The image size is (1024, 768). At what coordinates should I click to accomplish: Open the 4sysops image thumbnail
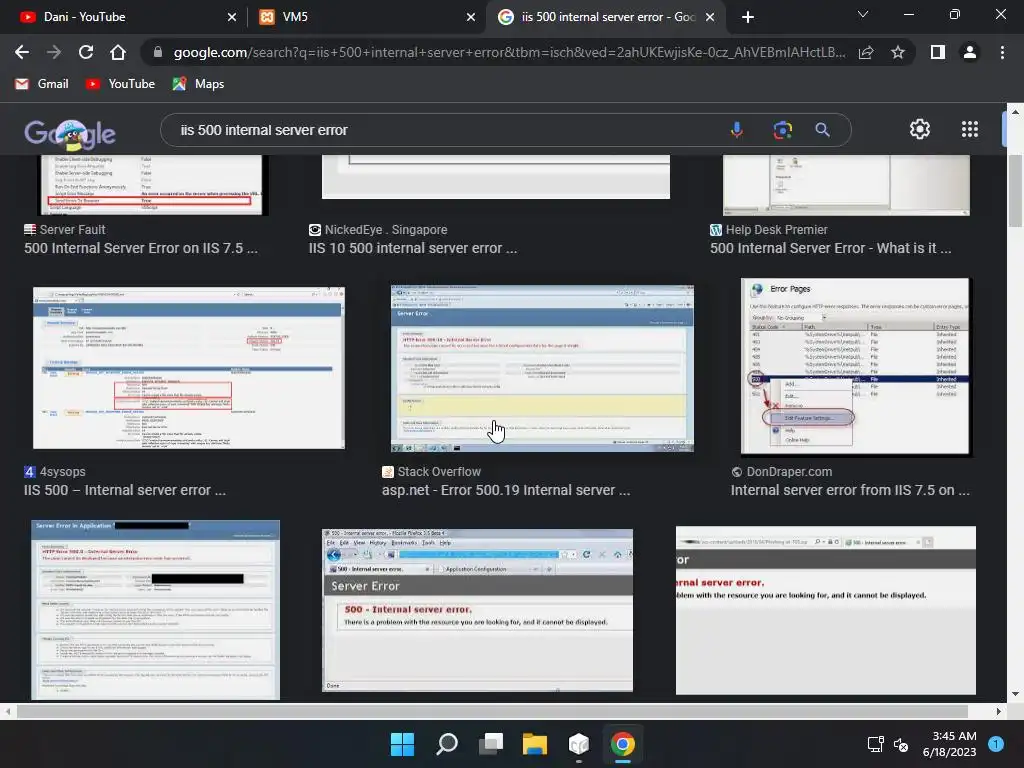point(189,368)
